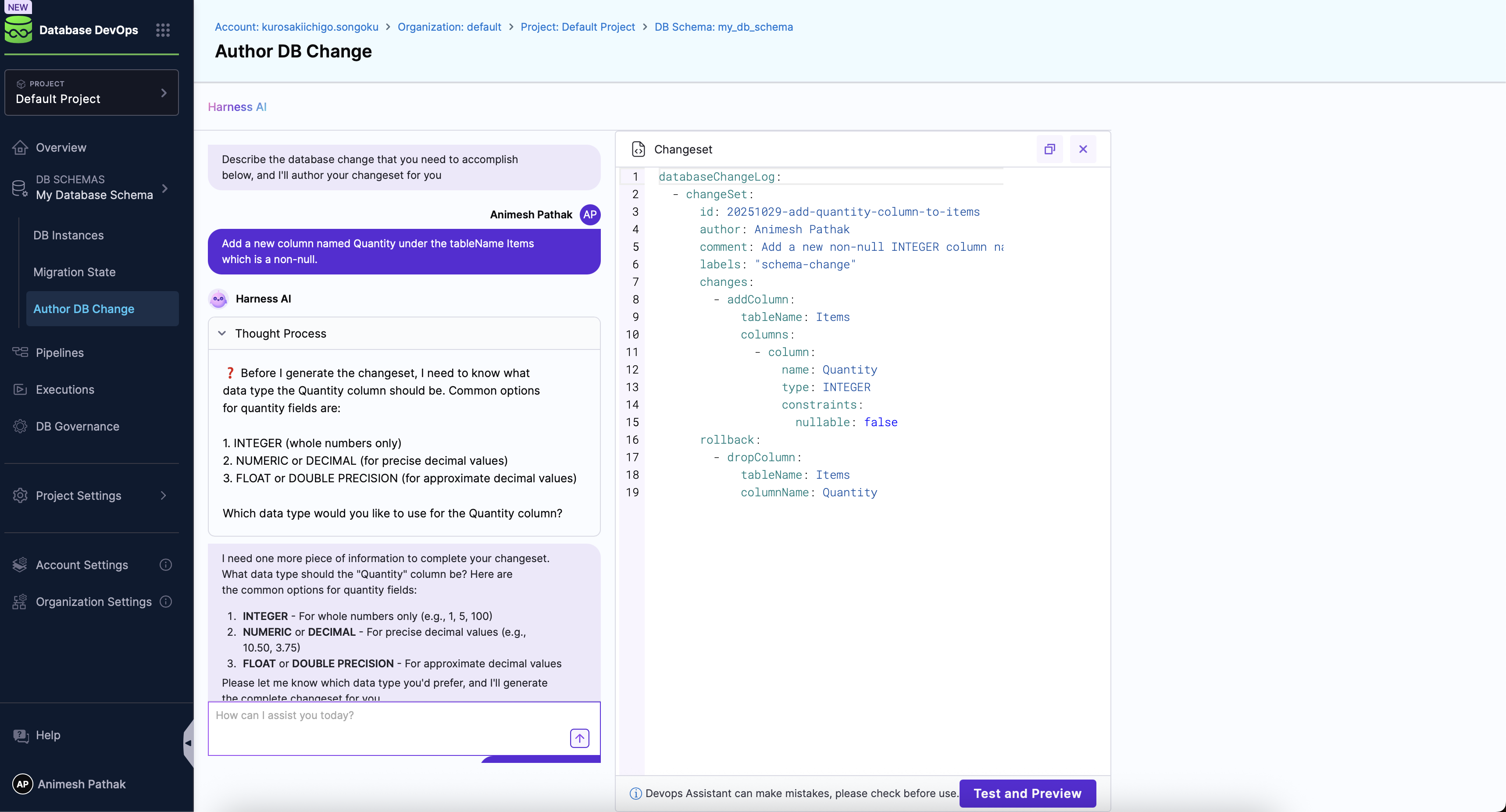Open the app launcher grid icon
The width and height of the screenshot is (1506, 812).
[163, 30]
